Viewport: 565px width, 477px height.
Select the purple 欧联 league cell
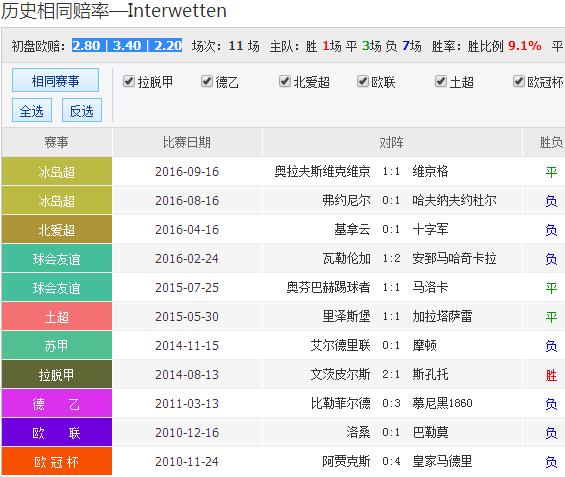tap(57, 432)
